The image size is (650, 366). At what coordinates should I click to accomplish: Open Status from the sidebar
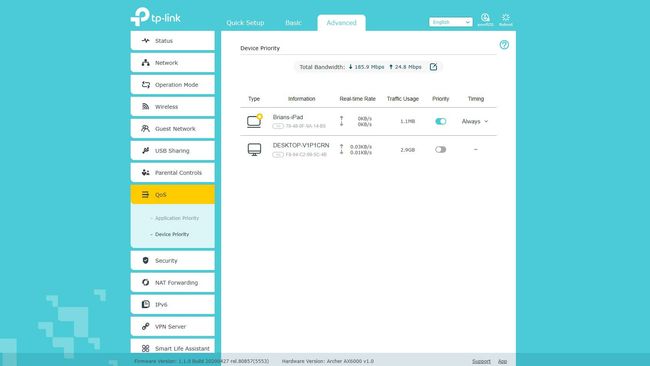point(172,41)
